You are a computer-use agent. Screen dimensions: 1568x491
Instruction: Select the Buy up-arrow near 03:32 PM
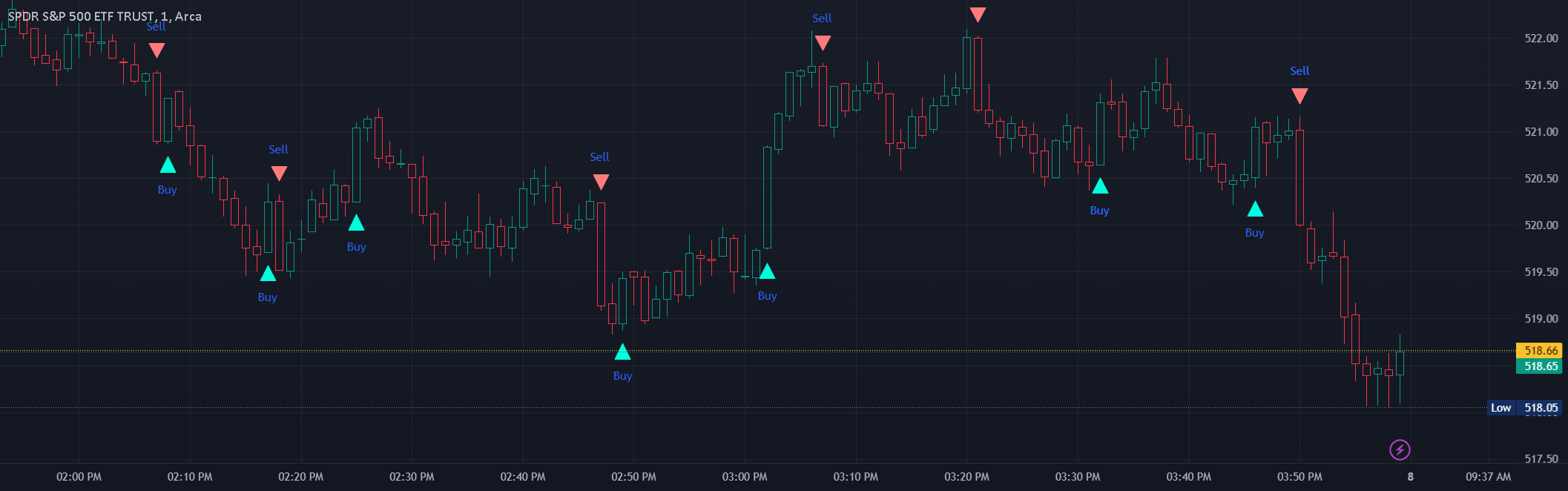coord(1100,186)
